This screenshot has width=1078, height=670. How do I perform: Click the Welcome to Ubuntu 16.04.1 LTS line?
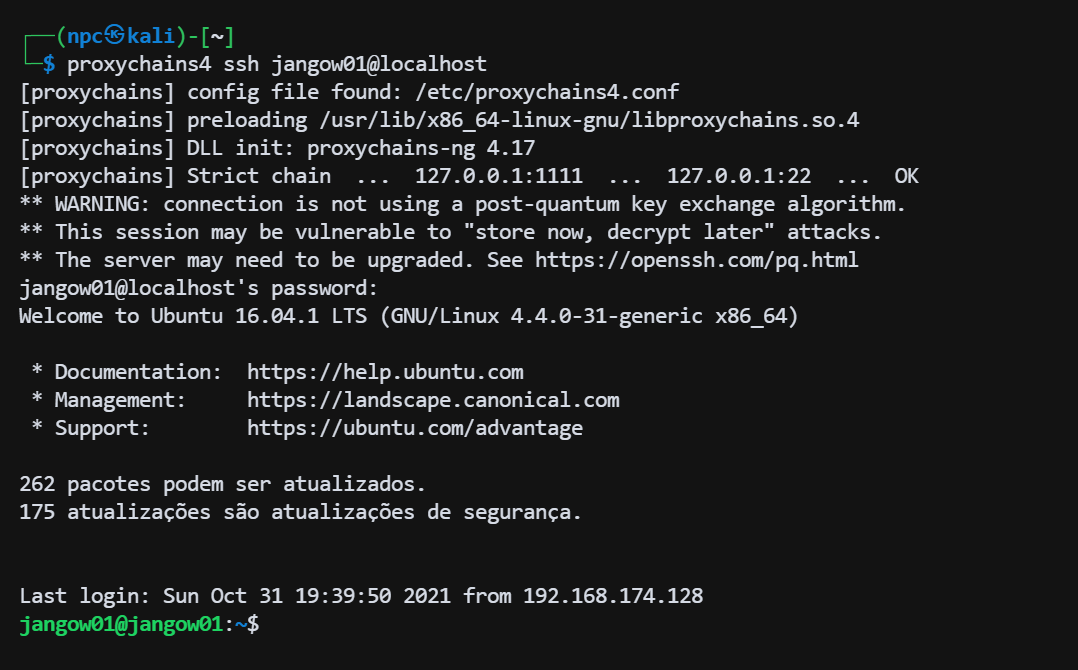point(408,316)
